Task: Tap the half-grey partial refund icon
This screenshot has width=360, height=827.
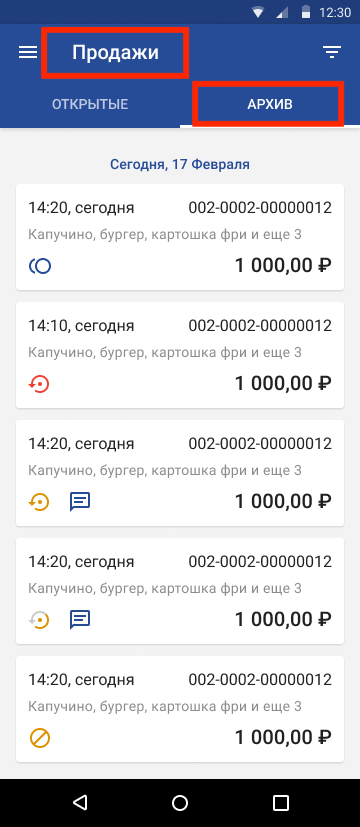Action: click(x=38, y=620)
